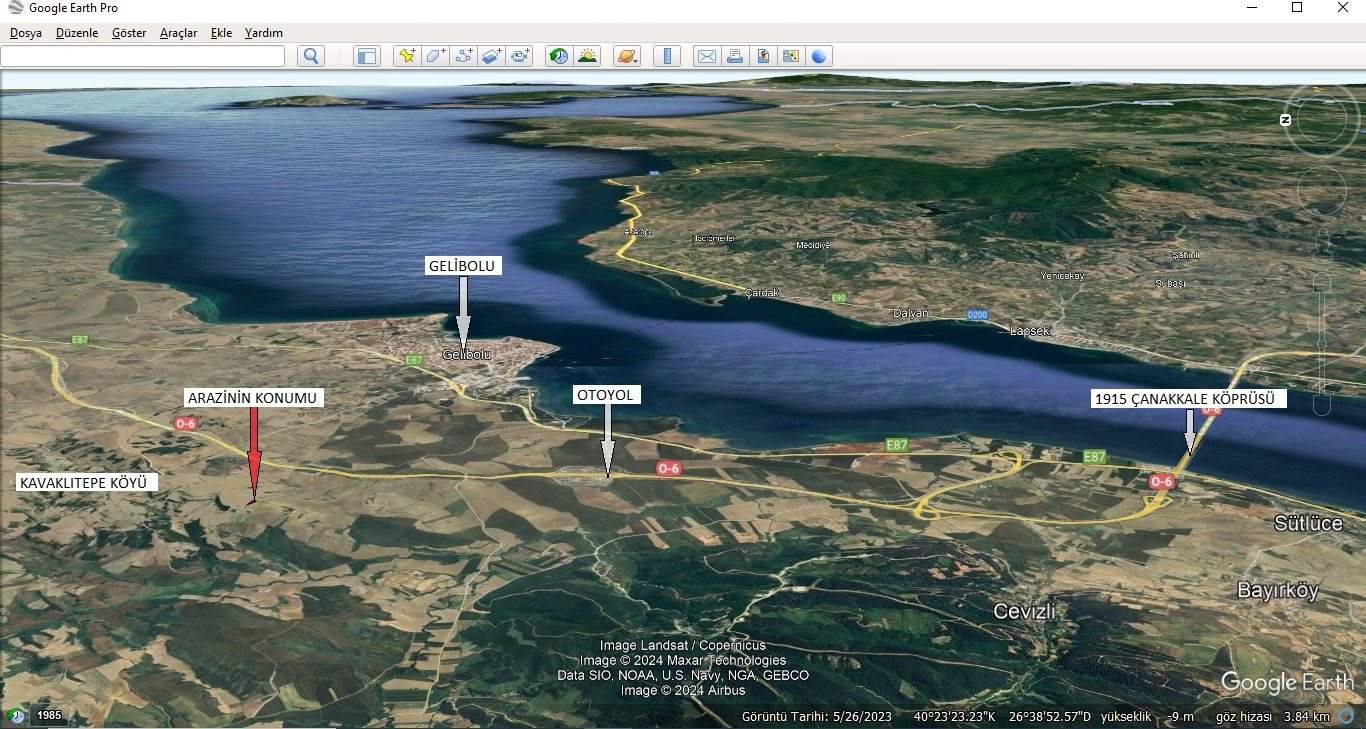Click the print icon

[735, 56]
